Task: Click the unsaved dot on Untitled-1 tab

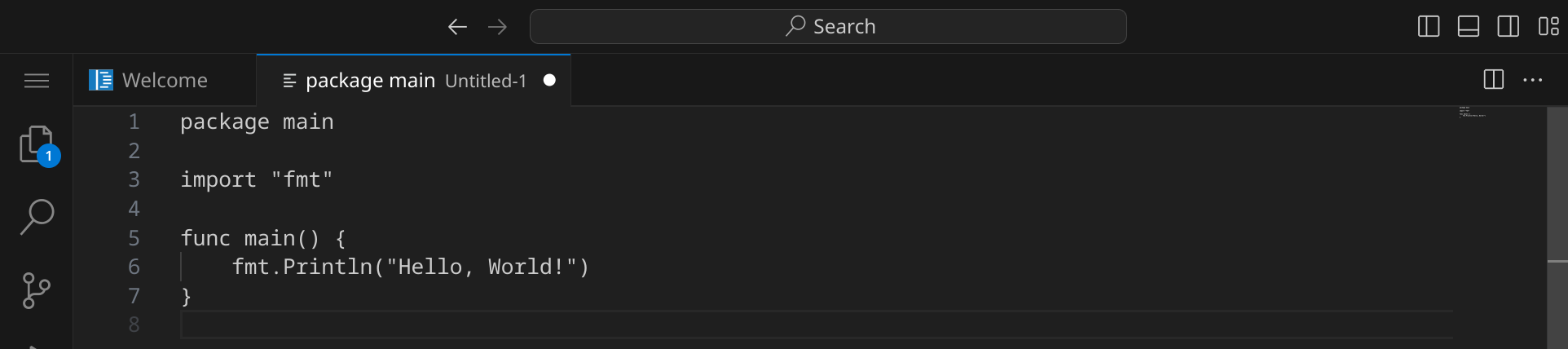Action: (x=549, y=80)
